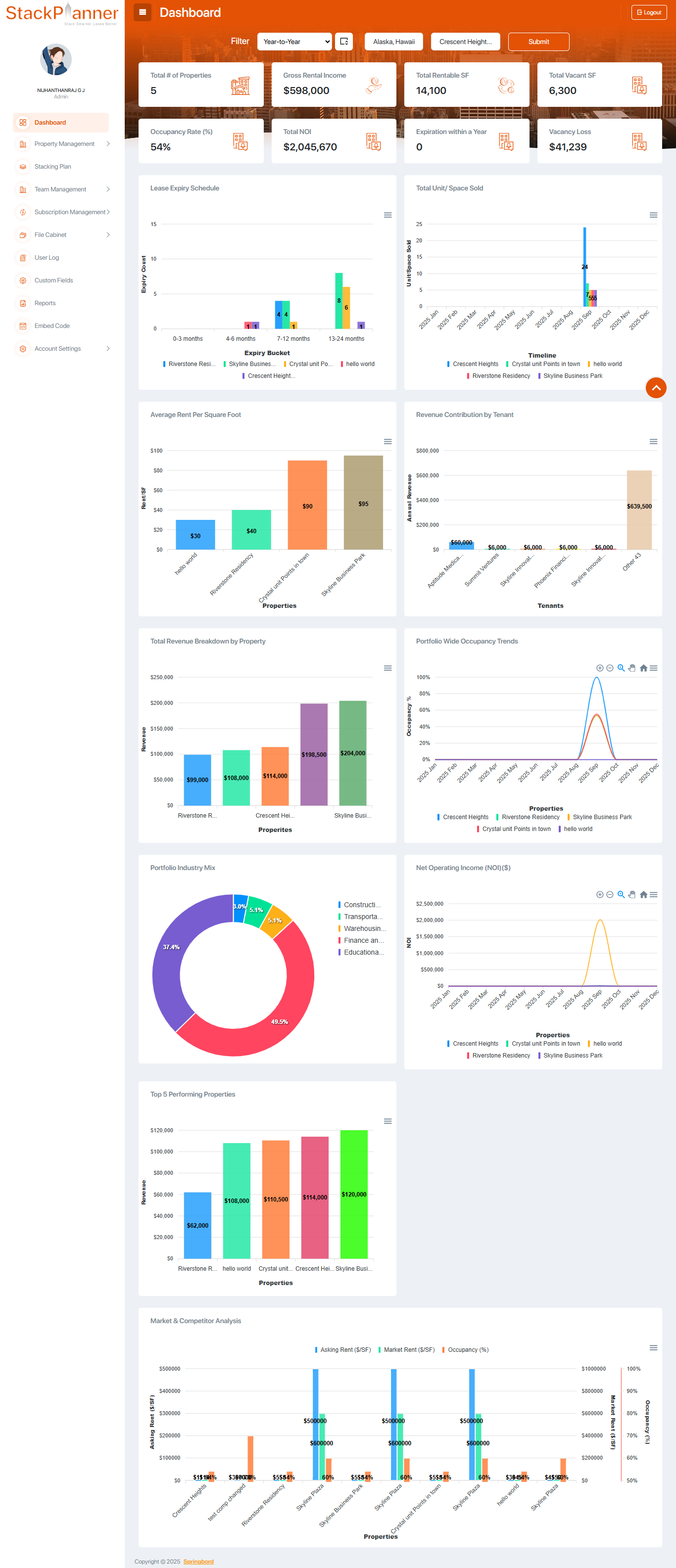Select magnifier zoom tool on Occupancy Trends chart
Screen dimensions: 676x1568
(621, 668)
